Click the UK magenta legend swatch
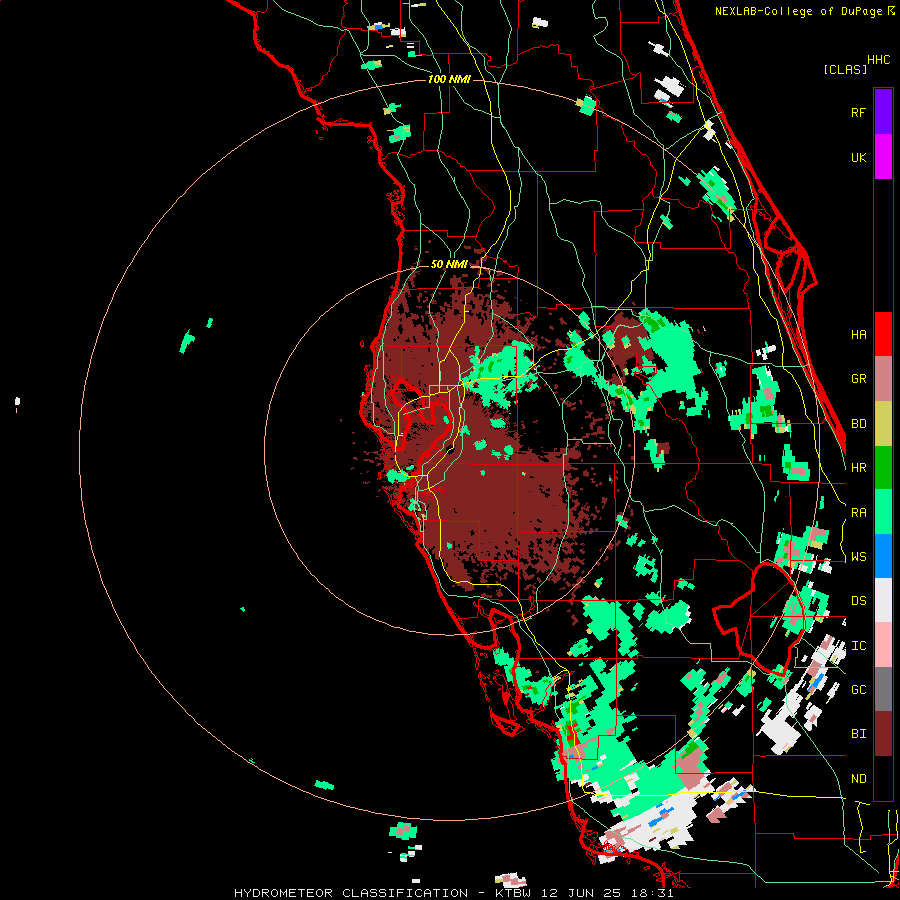900x900 pixels. [883, 157]
